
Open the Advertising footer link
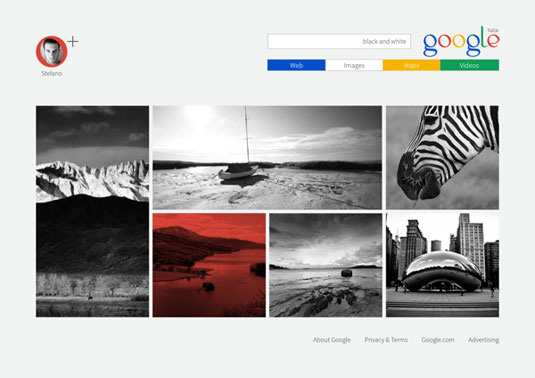[483, 340]
